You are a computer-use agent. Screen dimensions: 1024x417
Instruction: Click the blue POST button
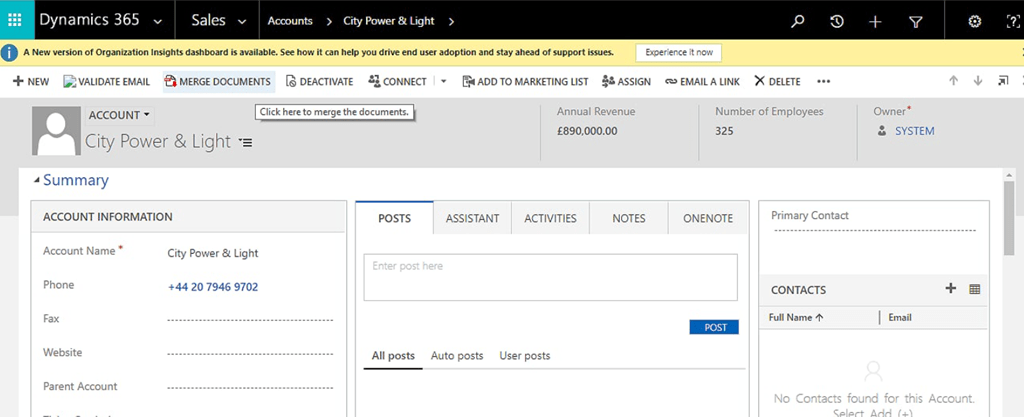[714, 328]
